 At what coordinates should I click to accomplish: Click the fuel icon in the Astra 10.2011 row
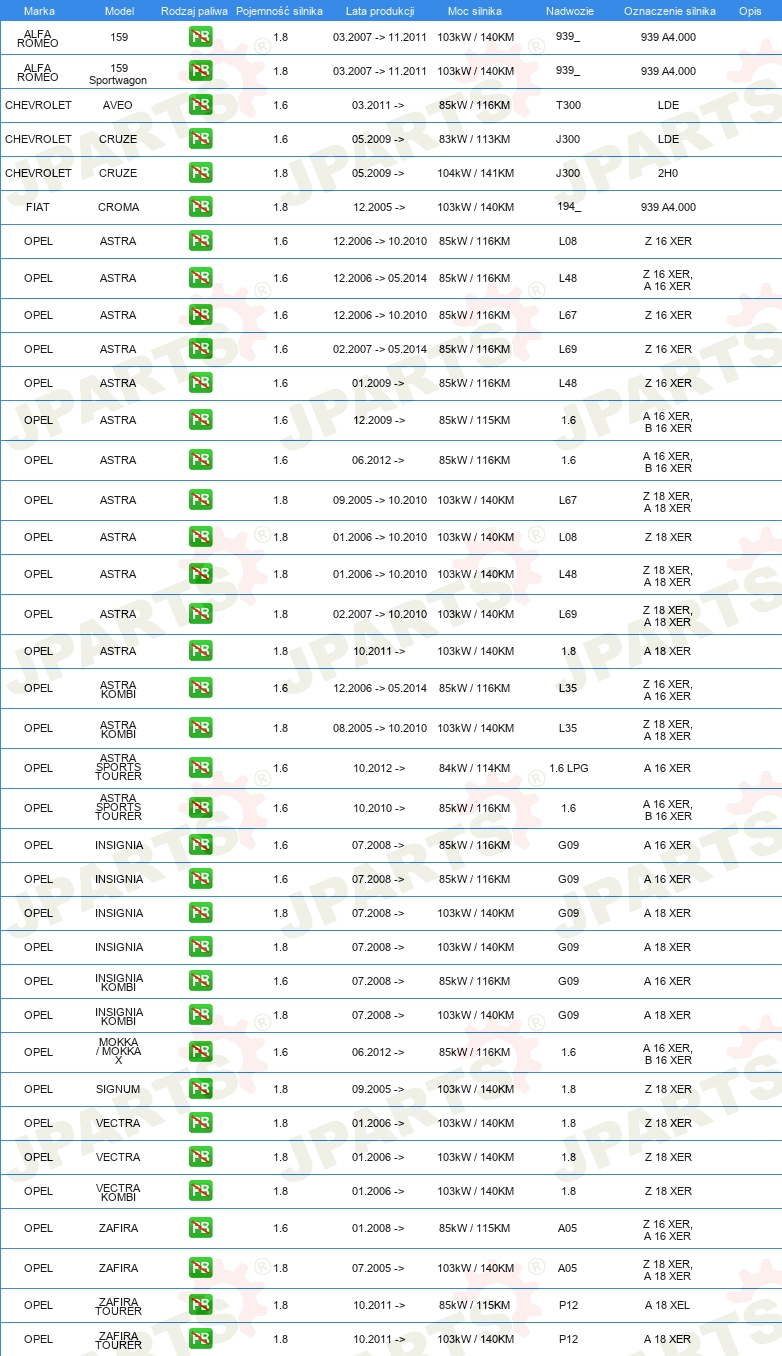(x=201, y=651)
